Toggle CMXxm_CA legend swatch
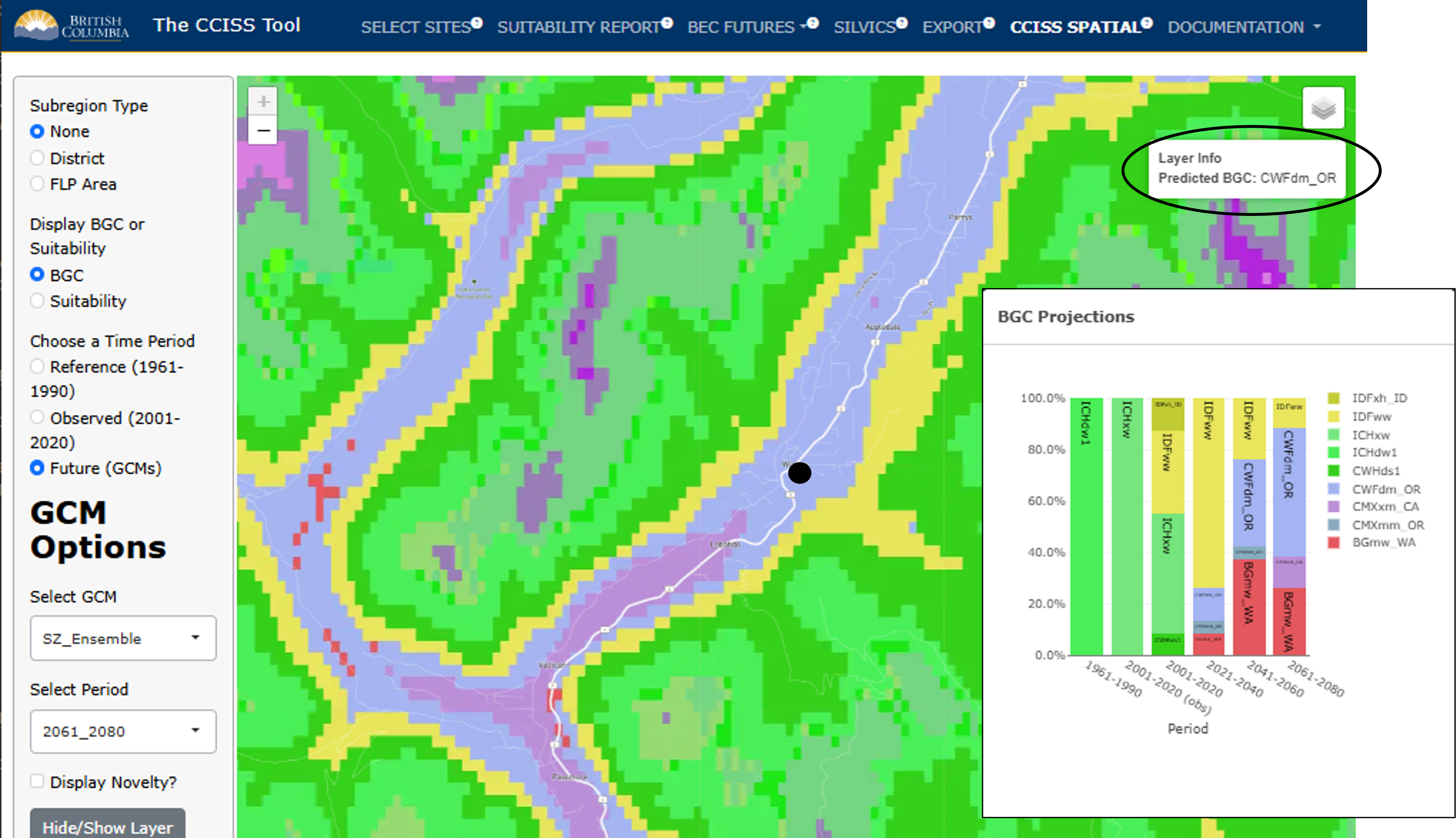This screenshot has width=1456, height=838. (1334, 507)
